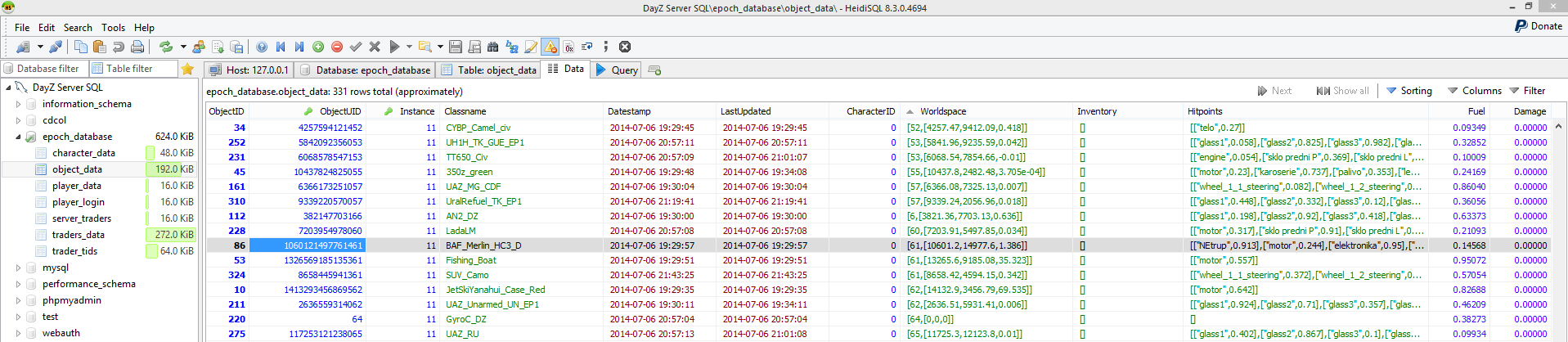The image size is (1568, 342).
Task: Switch to Database: epoch_database tab
Action: [364, 70]
